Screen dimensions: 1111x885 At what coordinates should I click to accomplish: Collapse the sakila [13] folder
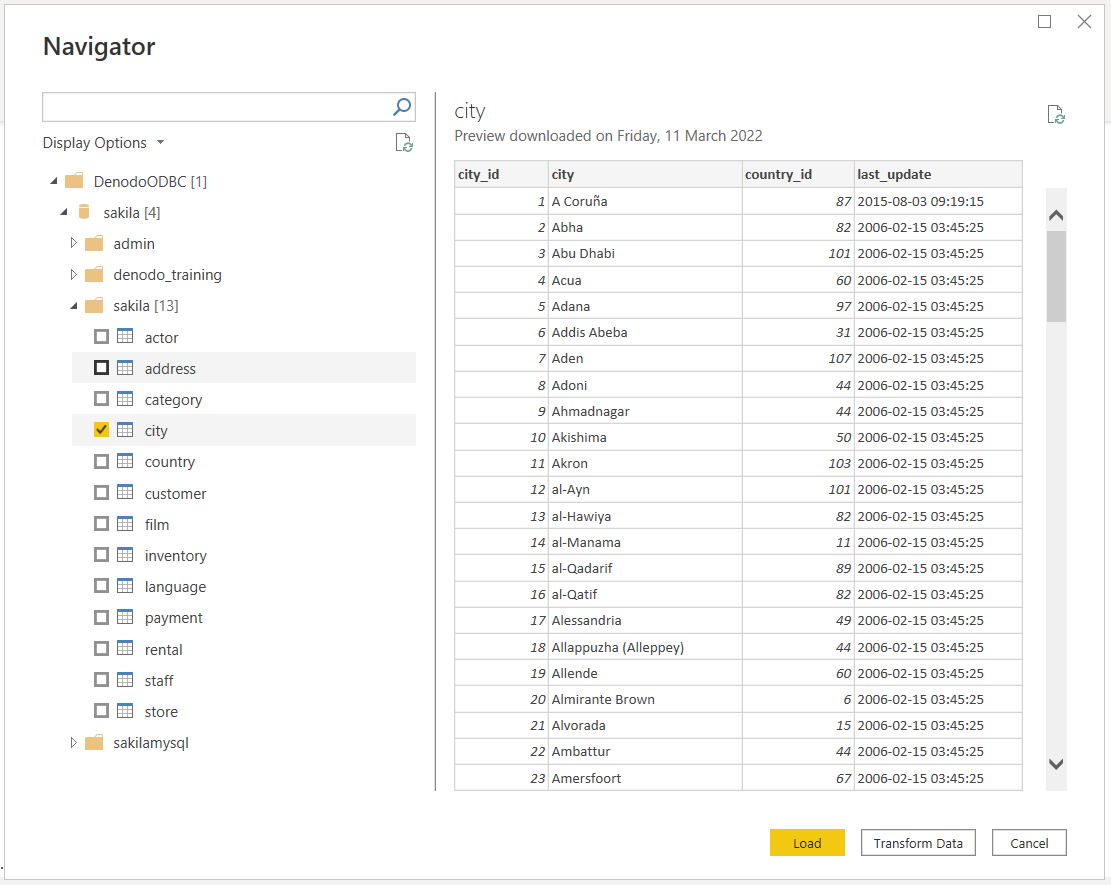point(72,305)
